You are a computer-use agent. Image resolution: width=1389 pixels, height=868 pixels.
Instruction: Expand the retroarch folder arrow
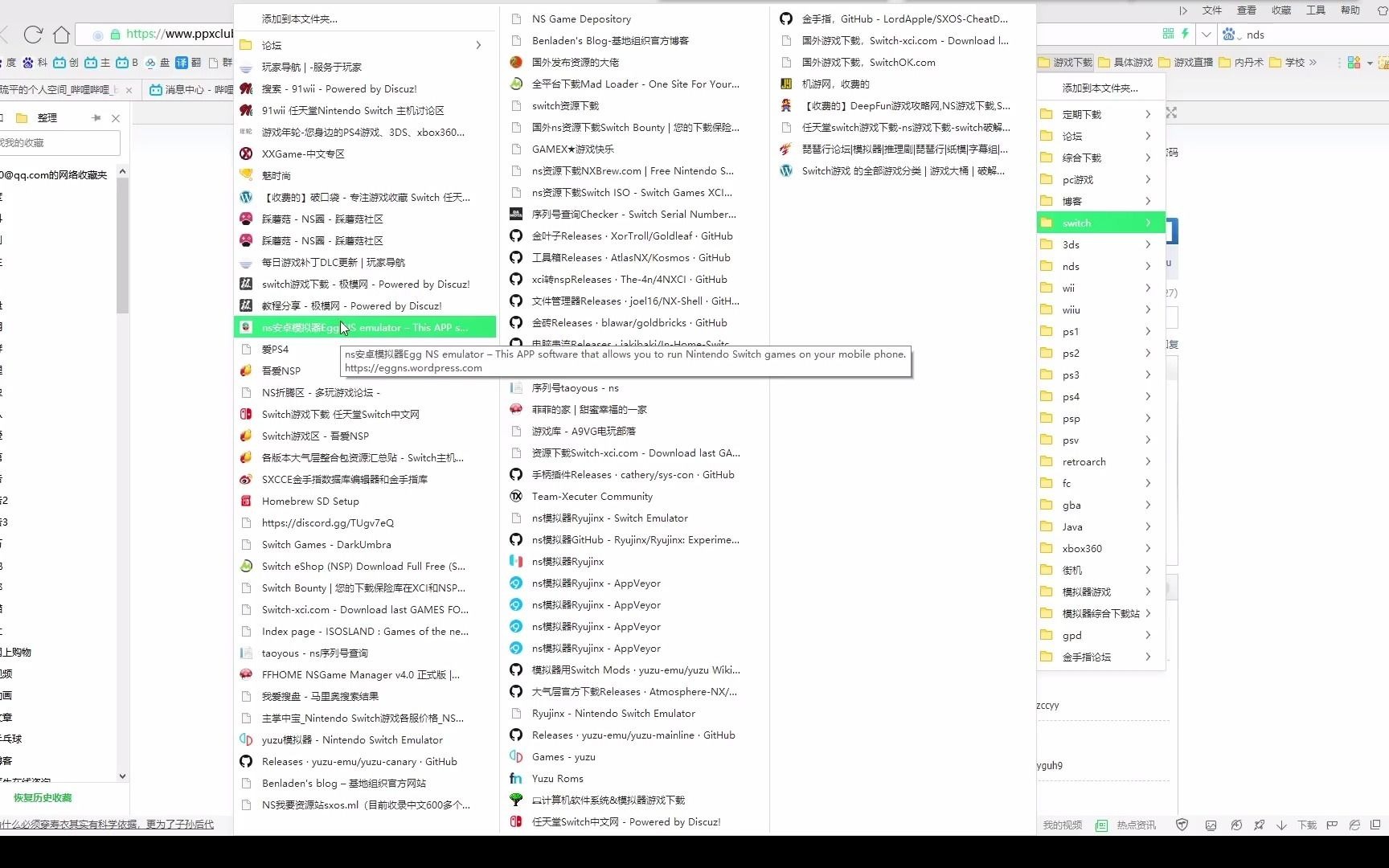tap(1148, 461)
